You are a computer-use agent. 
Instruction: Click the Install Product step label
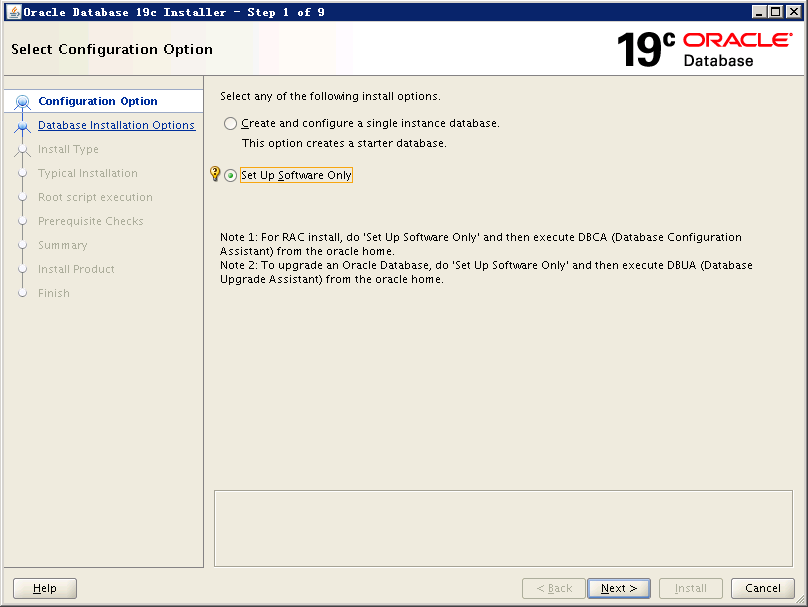point(76,269)
